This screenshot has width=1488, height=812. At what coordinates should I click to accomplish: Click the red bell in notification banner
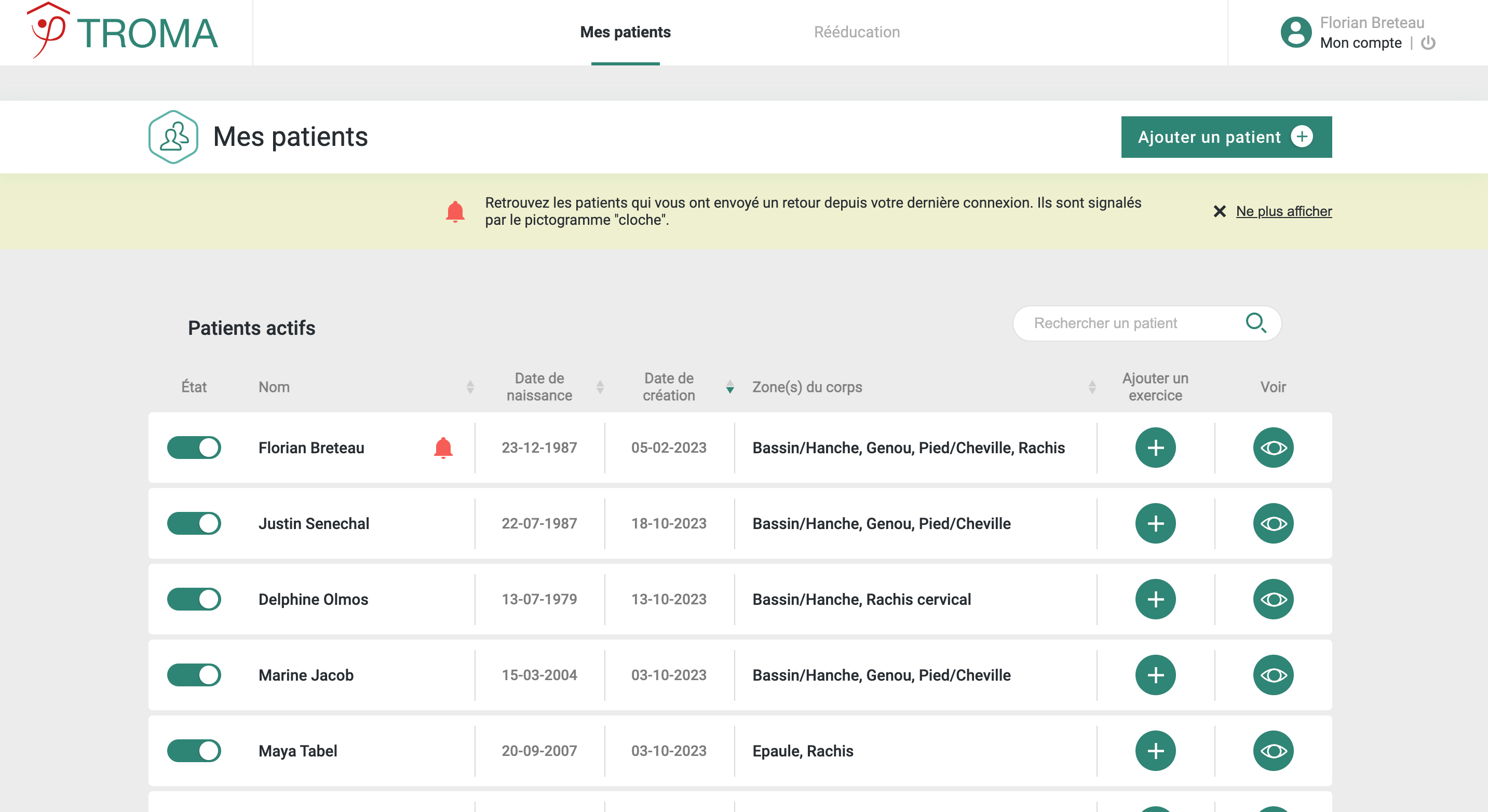point(455,211)
